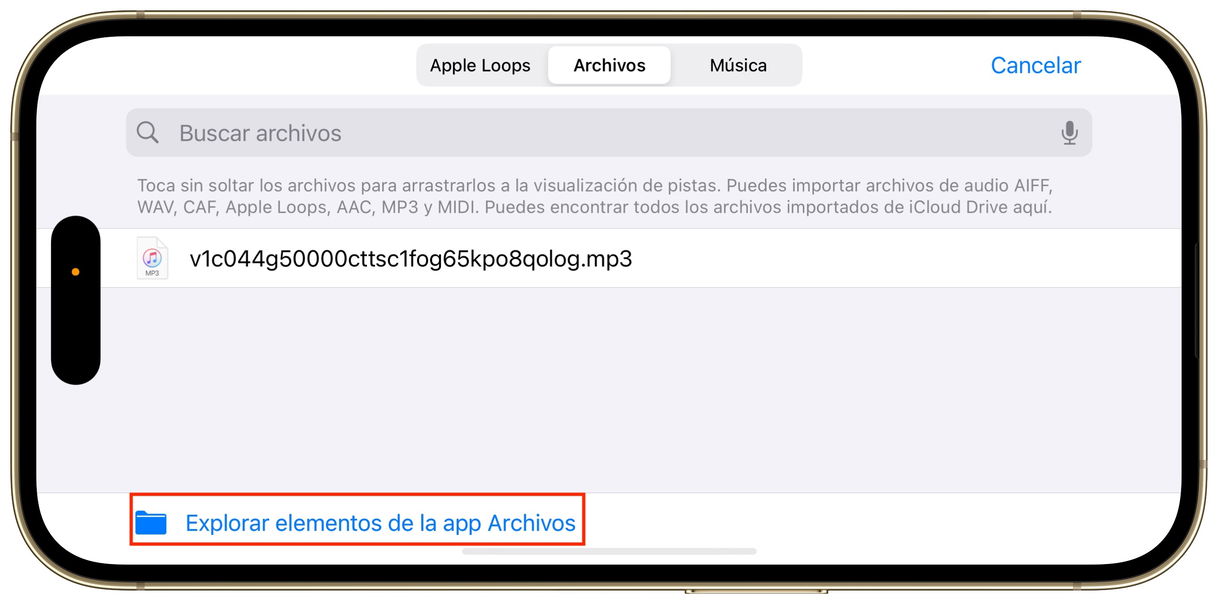The image size is (1217, 600).
Task: Choose the v1c044g50000cttsc1fog65kpo8qolog.mp3 file name
Action: pyautogui.click(x=411, y=260)
